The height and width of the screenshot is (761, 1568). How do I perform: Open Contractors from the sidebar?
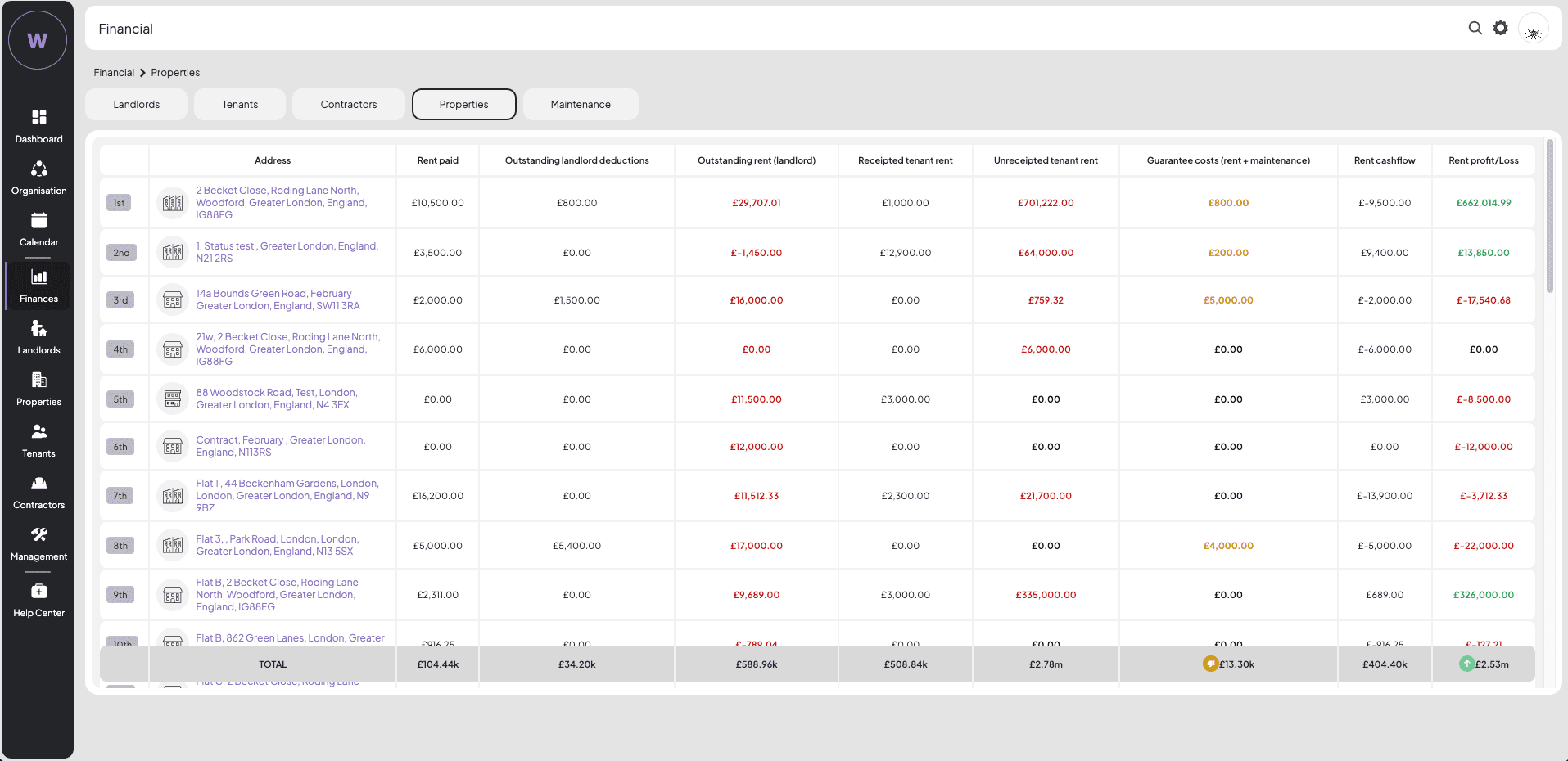click(38, 492)
